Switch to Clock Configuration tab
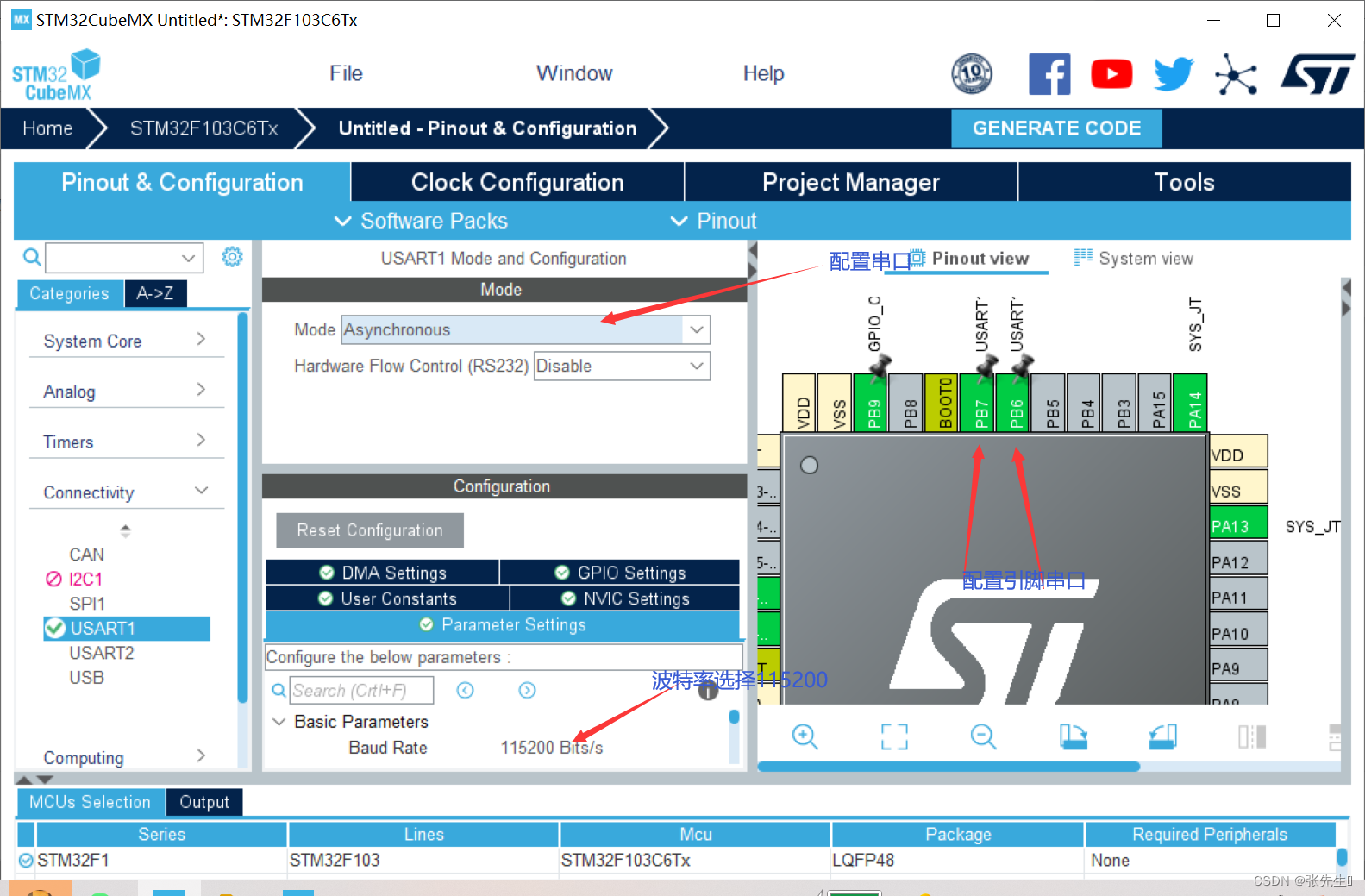Image resolution: width=1365 pixels, height=896 pixels. [517, 182]
